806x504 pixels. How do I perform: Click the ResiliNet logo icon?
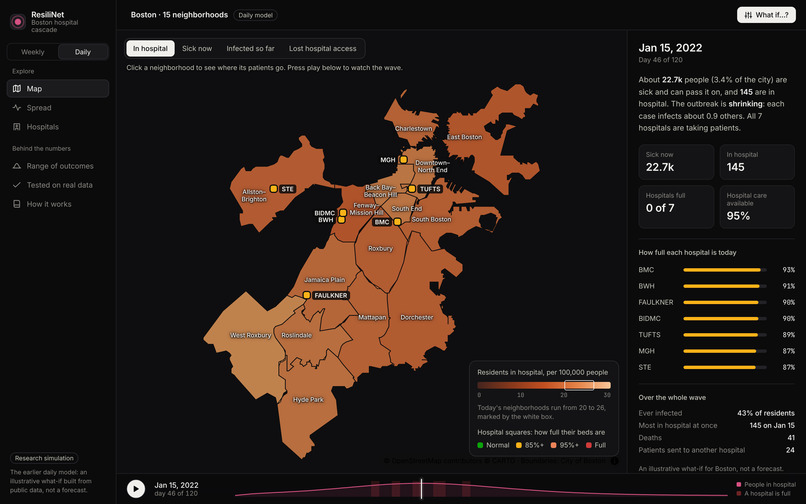18,22
